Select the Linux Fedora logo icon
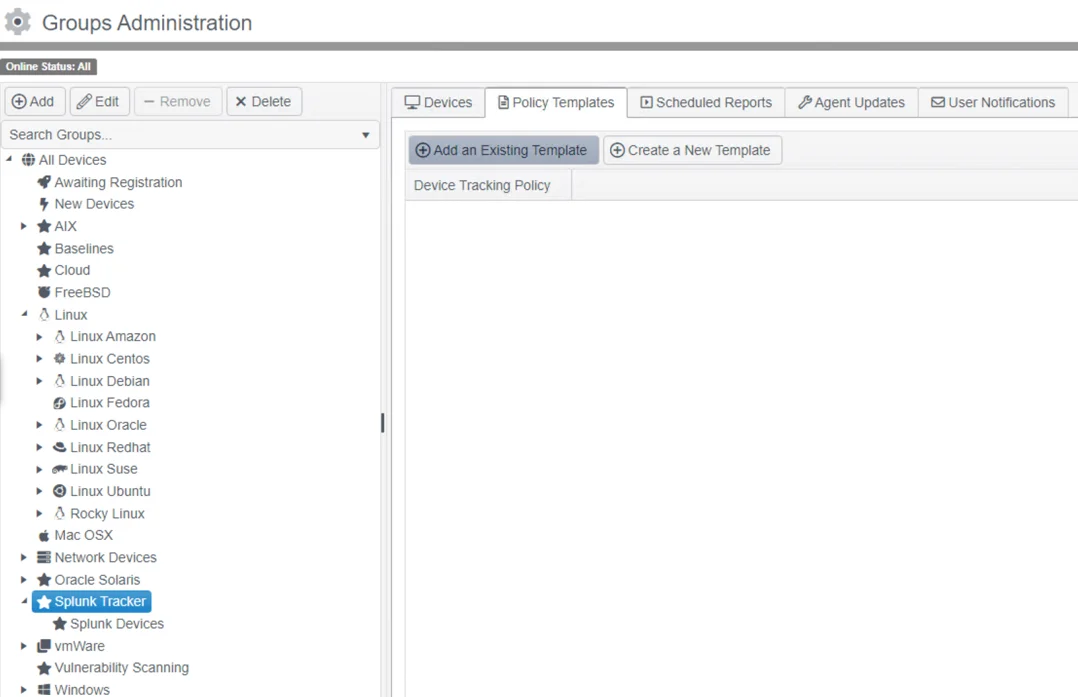The image size is (1078, 697). (60, 403)
